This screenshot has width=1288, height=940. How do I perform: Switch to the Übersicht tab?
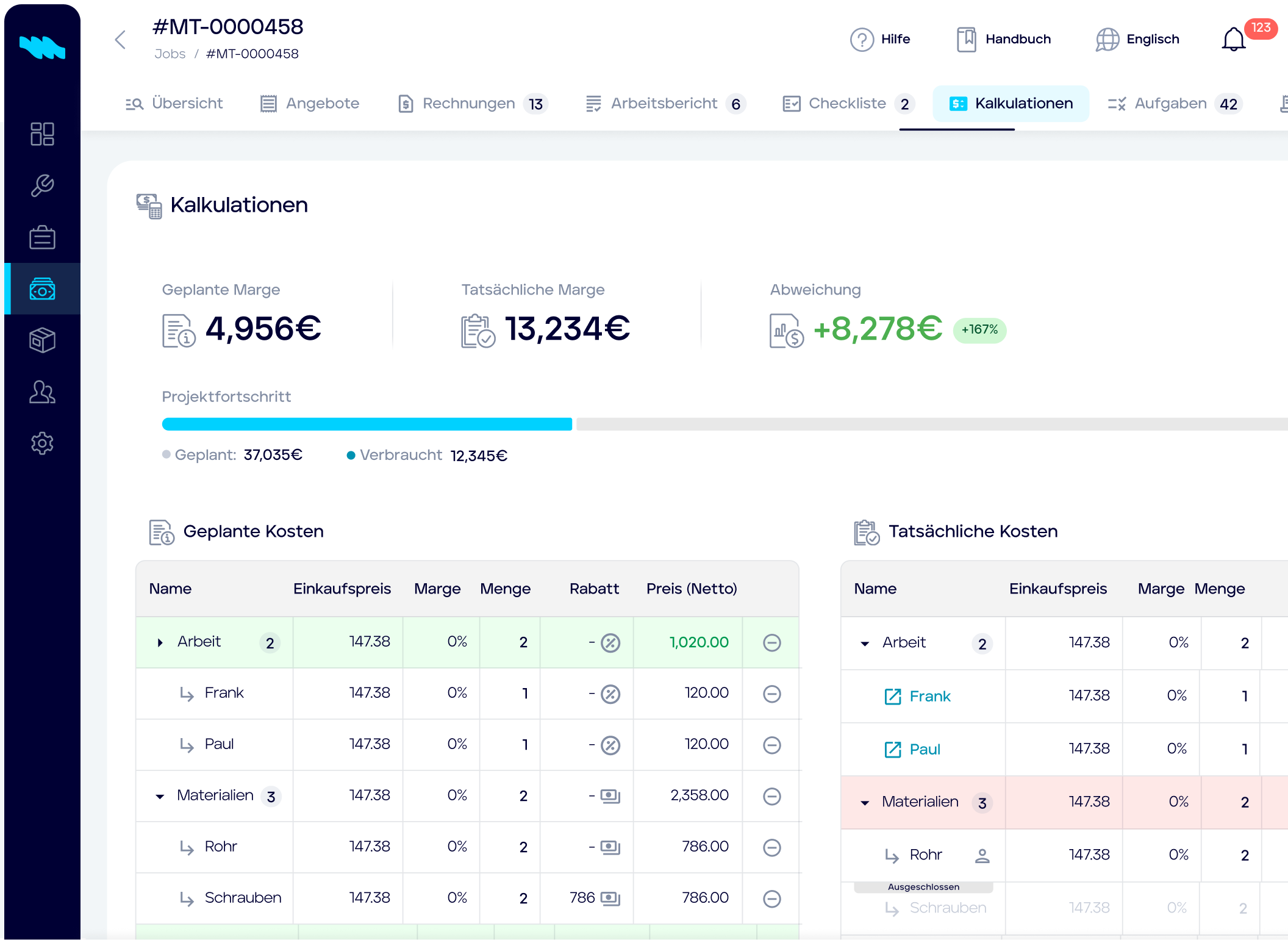(x=174, y=104)
